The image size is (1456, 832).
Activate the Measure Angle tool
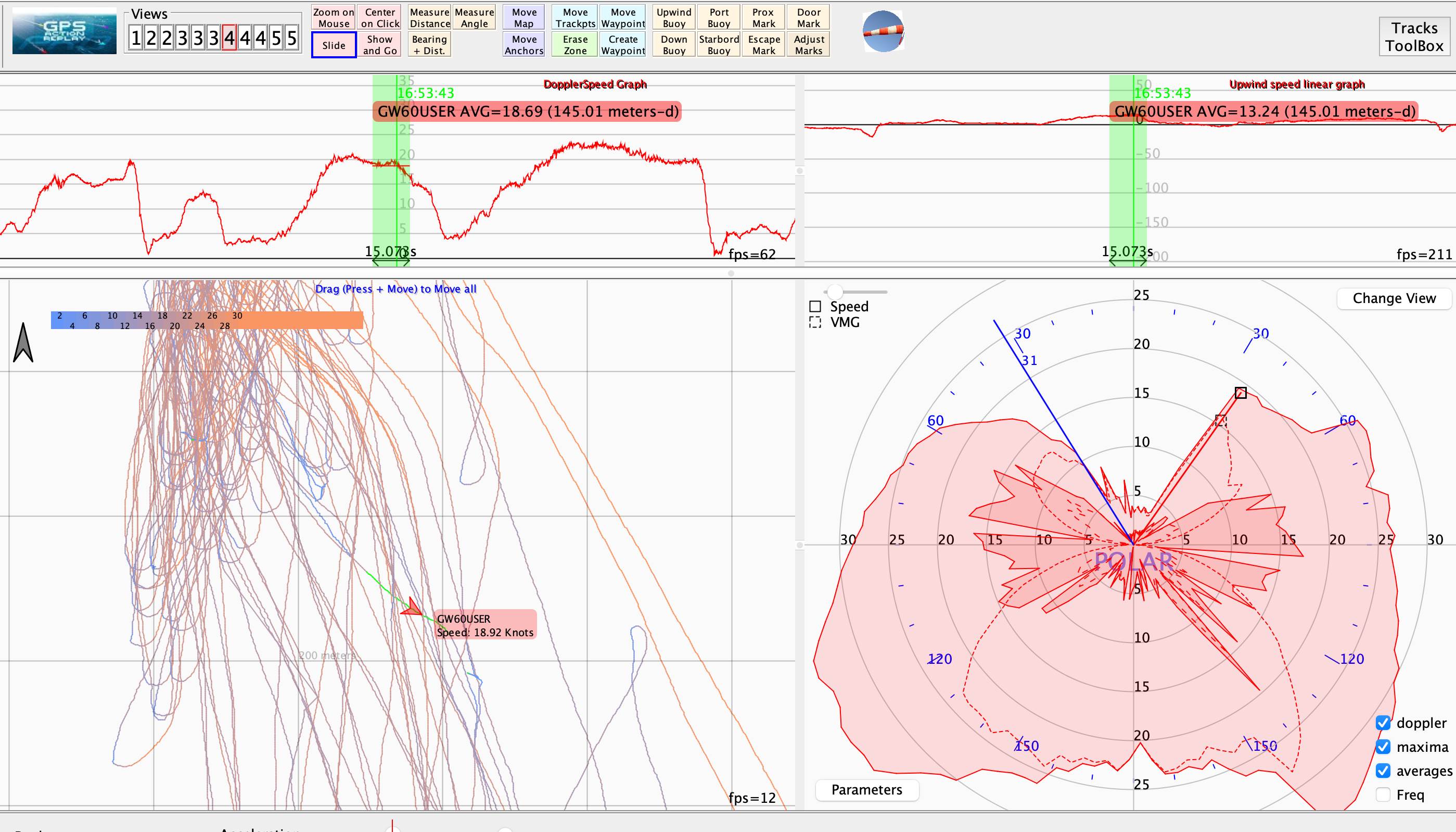(474, 18)
